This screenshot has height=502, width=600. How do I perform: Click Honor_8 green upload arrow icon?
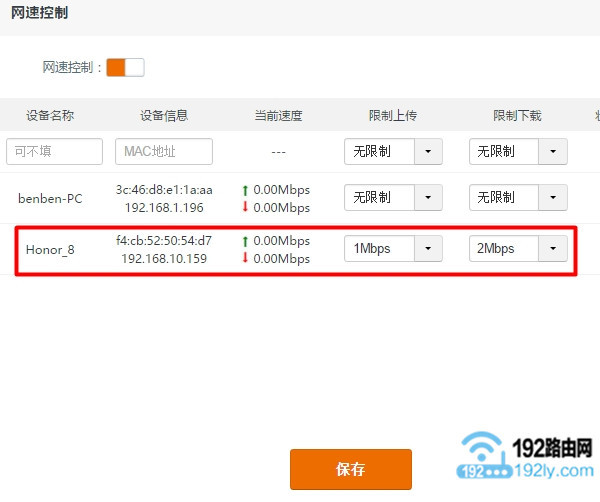point(245,241)
